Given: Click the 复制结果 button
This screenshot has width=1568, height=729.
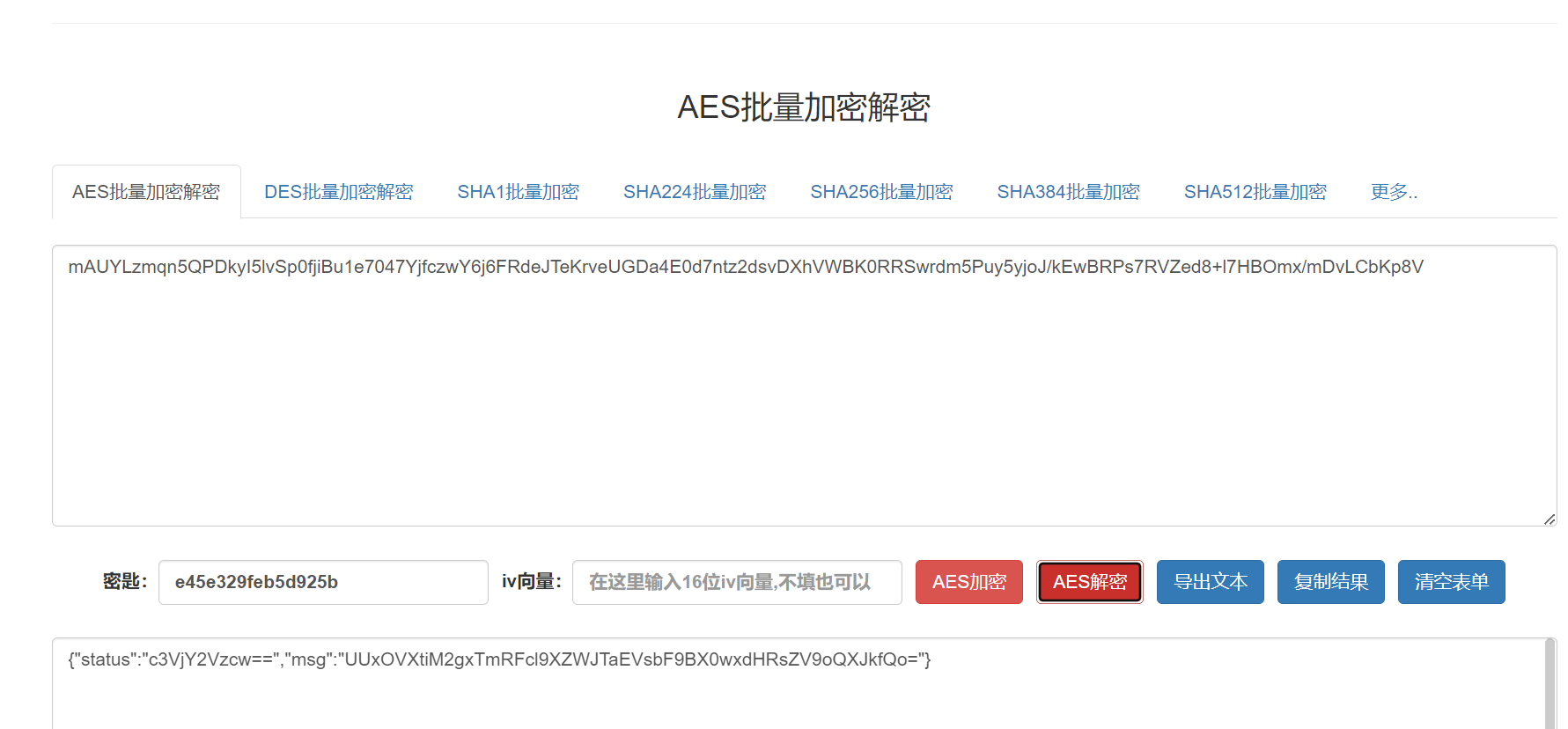Looking at the screenshot, I should (x=1330, y=582).
